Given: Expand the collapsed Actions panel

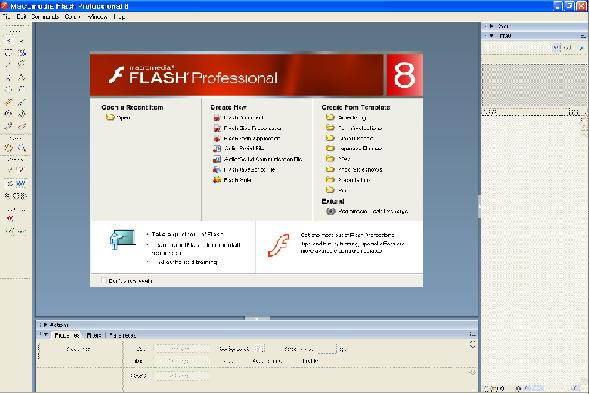Looking at the screenshot, I should tap(45, 325).
